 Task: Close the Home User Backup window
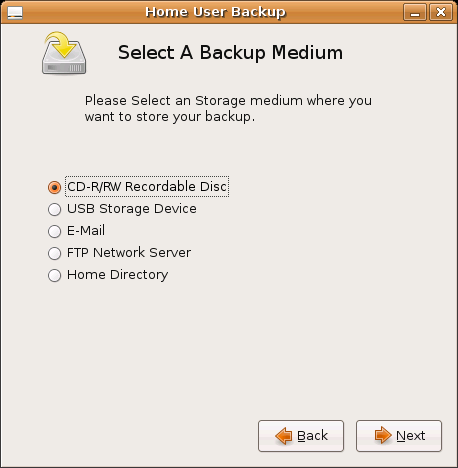point(441,13)
